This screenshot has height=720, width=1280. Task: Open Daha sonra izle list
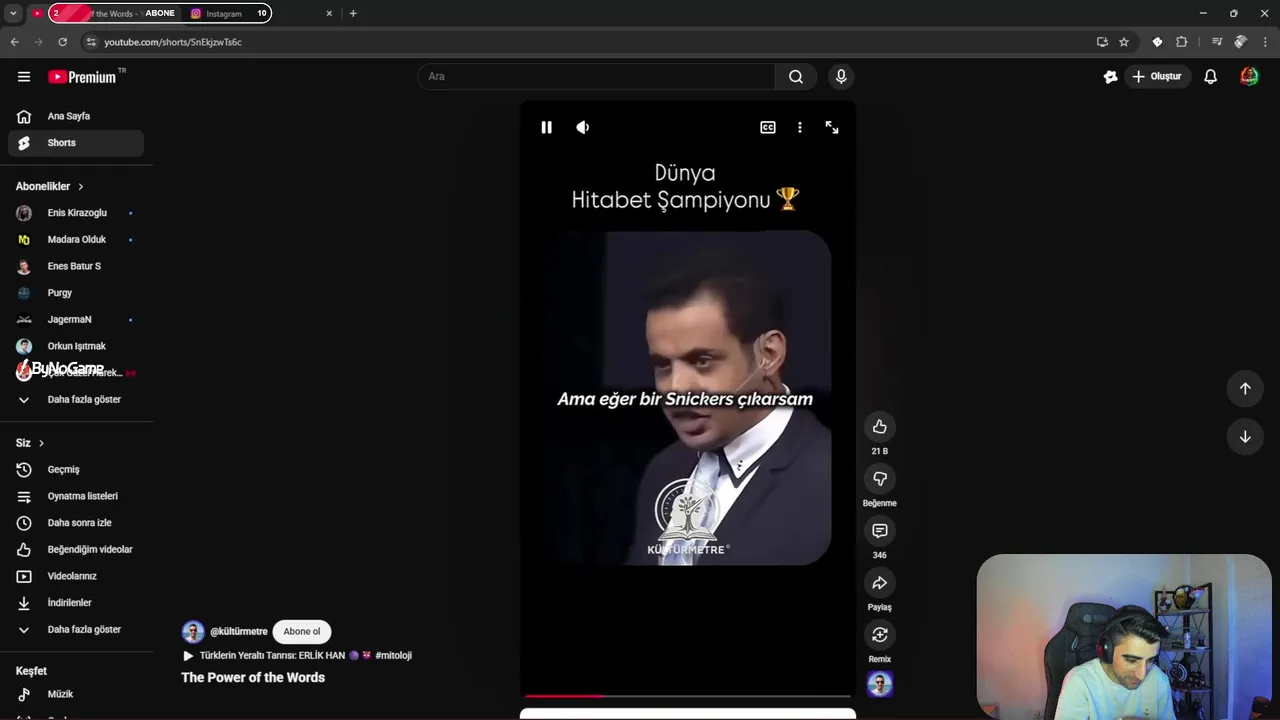coord(76,523)
